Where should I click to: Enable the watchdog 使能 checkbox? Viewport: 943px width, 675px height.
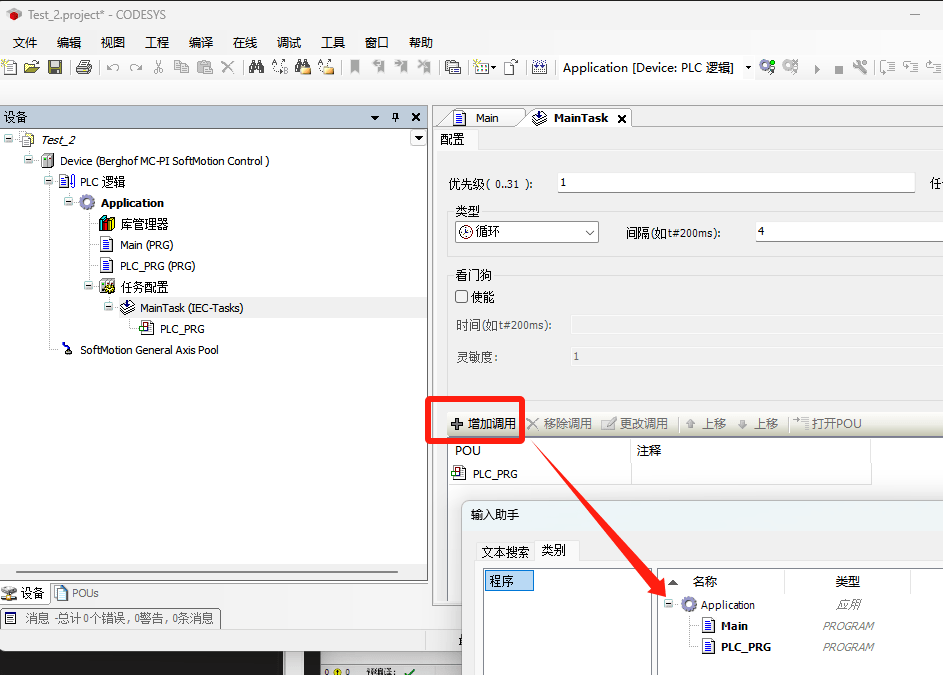point(462,297)
